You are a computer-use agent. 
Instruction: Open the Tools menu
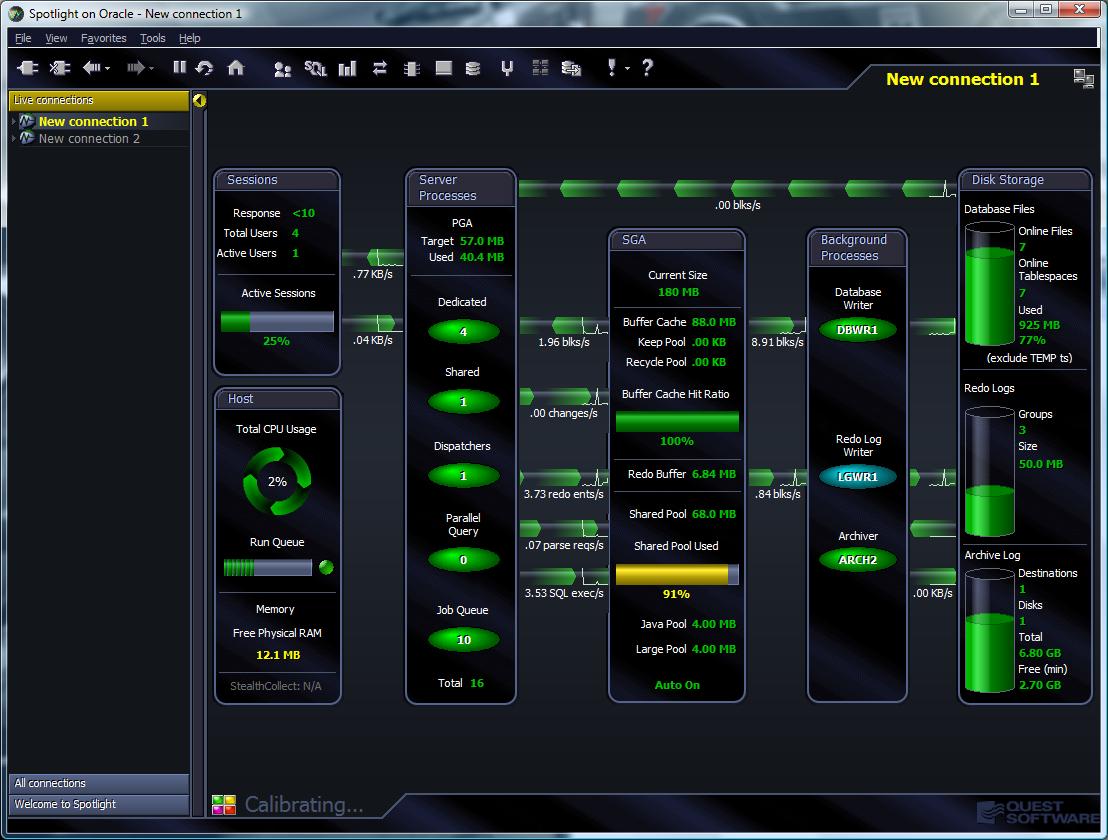point(152,38)
